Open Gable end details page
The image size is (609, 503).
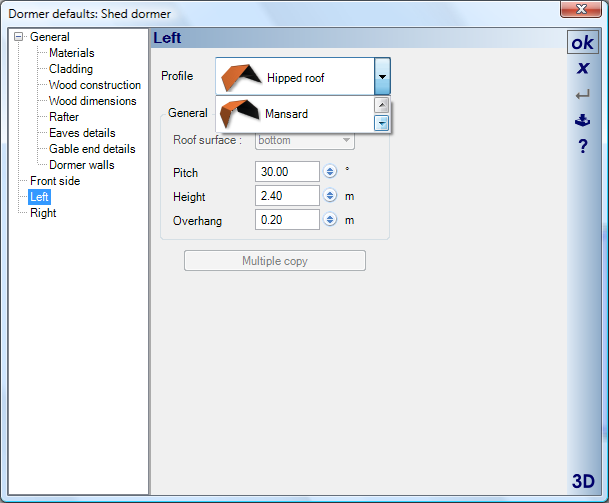point(92,149)
